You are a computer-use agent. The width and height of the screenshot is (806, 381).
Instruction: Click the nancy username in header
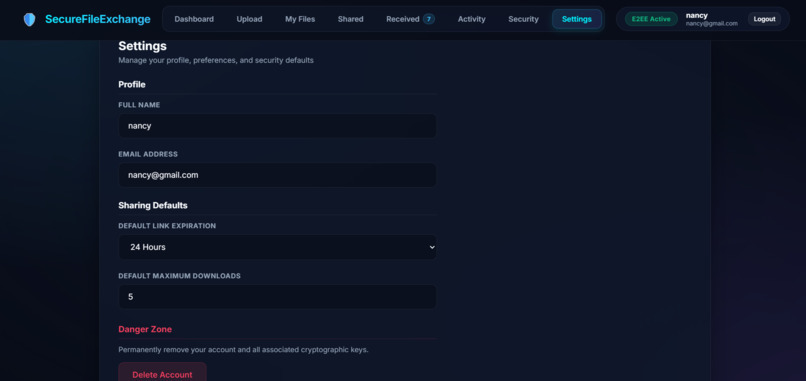[697, 15]
